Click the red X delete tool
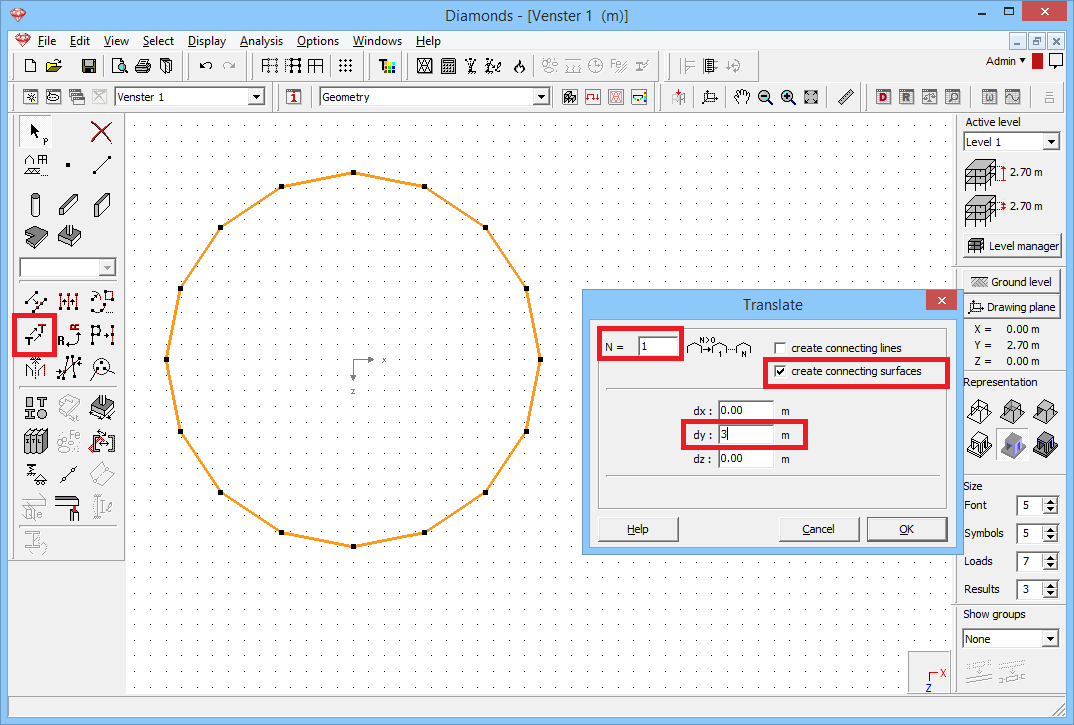This screenshot has width=1074, height=725. [x=101, y=132]
